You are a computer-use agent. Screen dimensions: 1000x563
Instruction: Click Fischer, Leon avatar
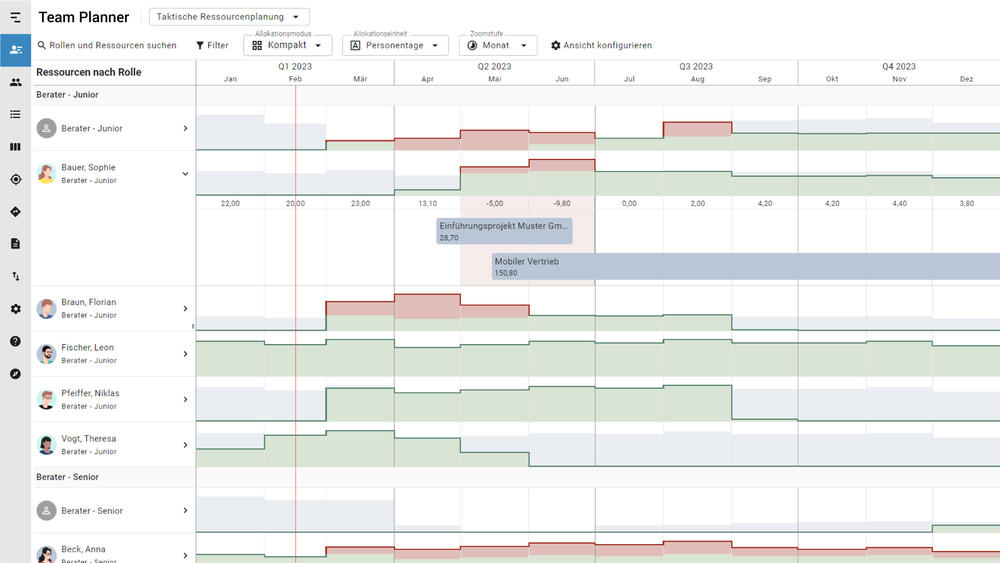(46, 354)
